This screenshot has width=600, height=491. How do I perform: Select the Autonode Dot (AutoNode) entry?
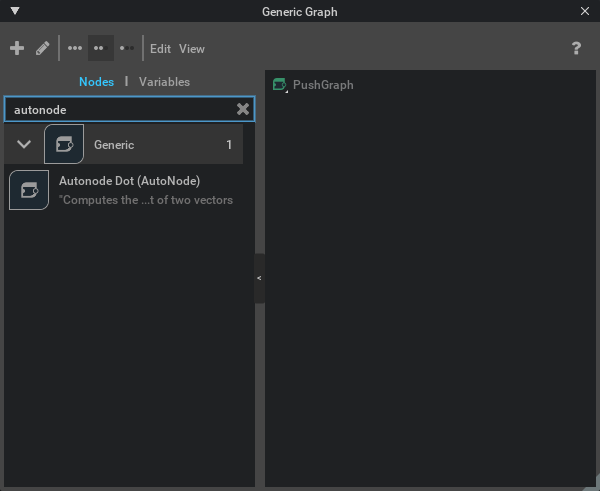click(x=130, y=181)
